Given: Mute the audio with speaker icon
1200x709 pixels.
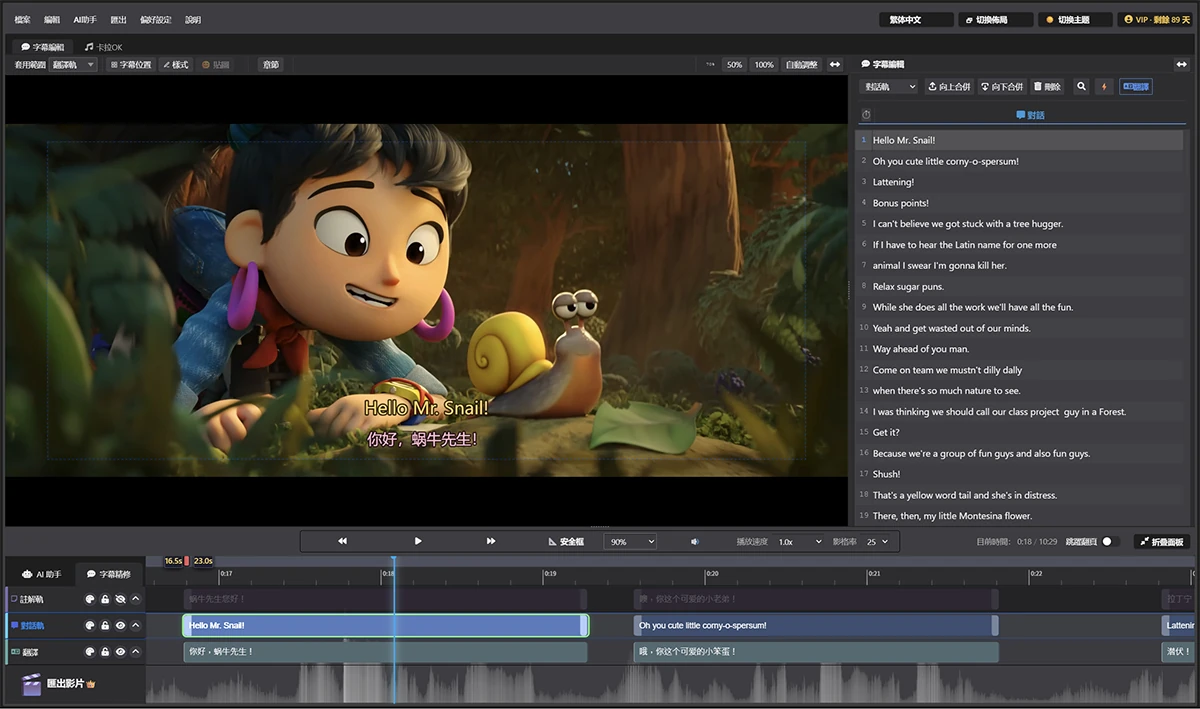Looking at the screenshot, I should [x=695, y=542].
